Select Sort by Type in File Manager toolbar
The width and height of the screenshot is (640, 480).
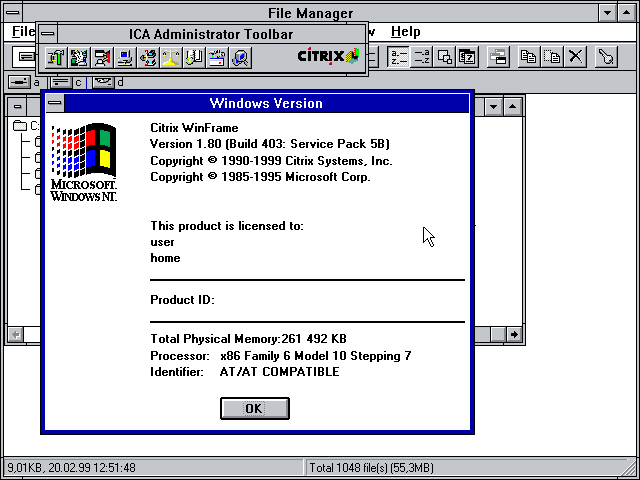coord(421,57)
